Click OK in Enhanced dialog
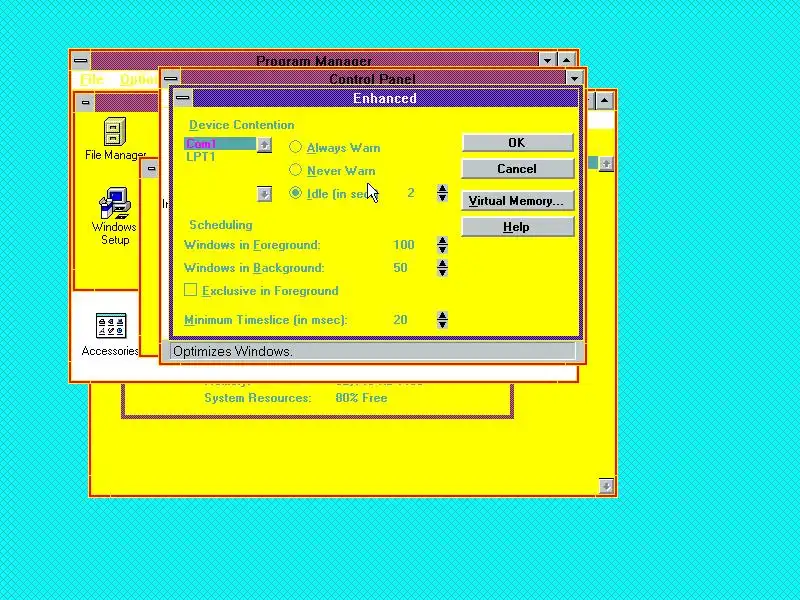Image resolution: width=800 pixels, height=600 pixels. pyautogui.click(x=517, y=142)
